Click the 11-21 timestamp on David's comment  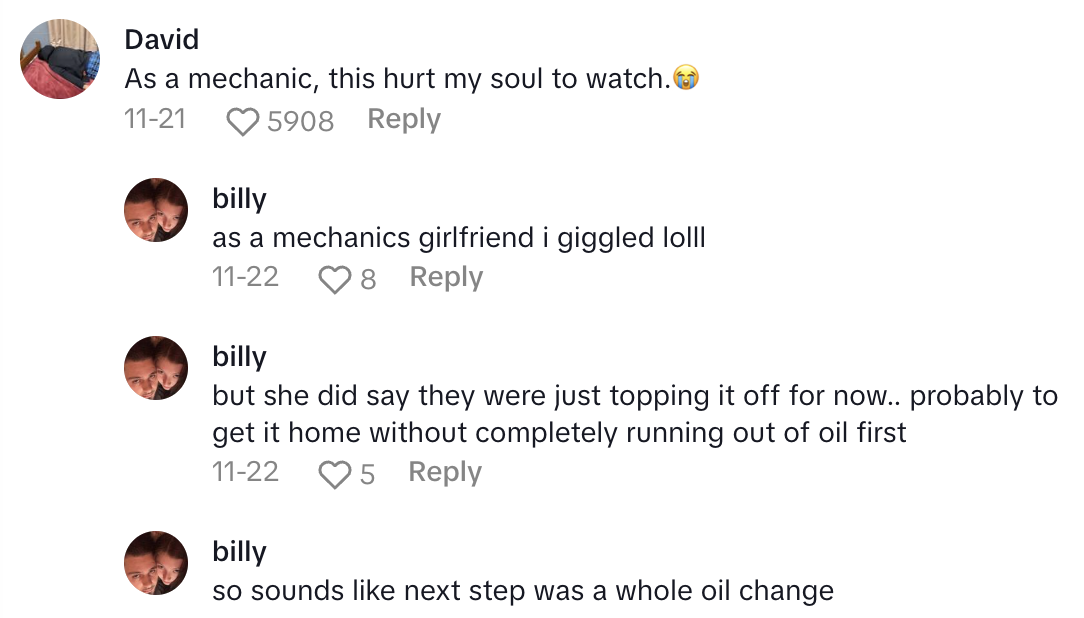pyautogui.click(x=155, y=119)
